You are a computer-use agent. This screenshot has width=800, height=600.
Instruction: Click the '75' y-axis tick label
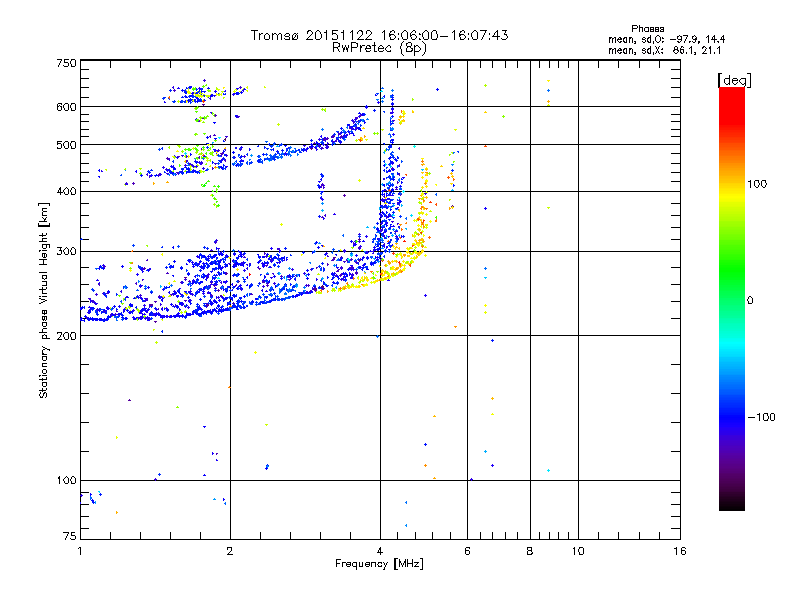[x=70, y=536]
